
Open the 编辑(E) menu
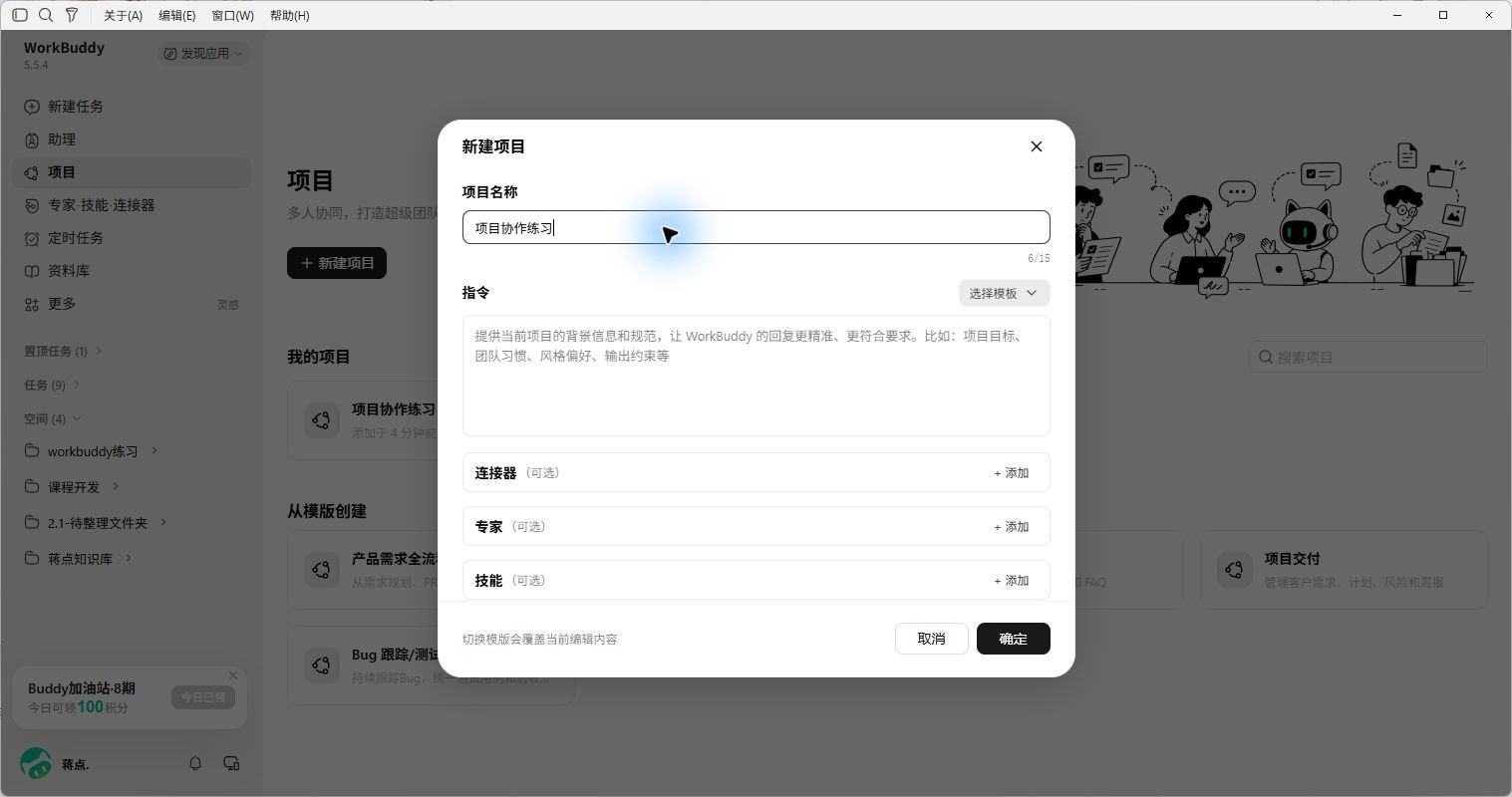tap(177, 15)
